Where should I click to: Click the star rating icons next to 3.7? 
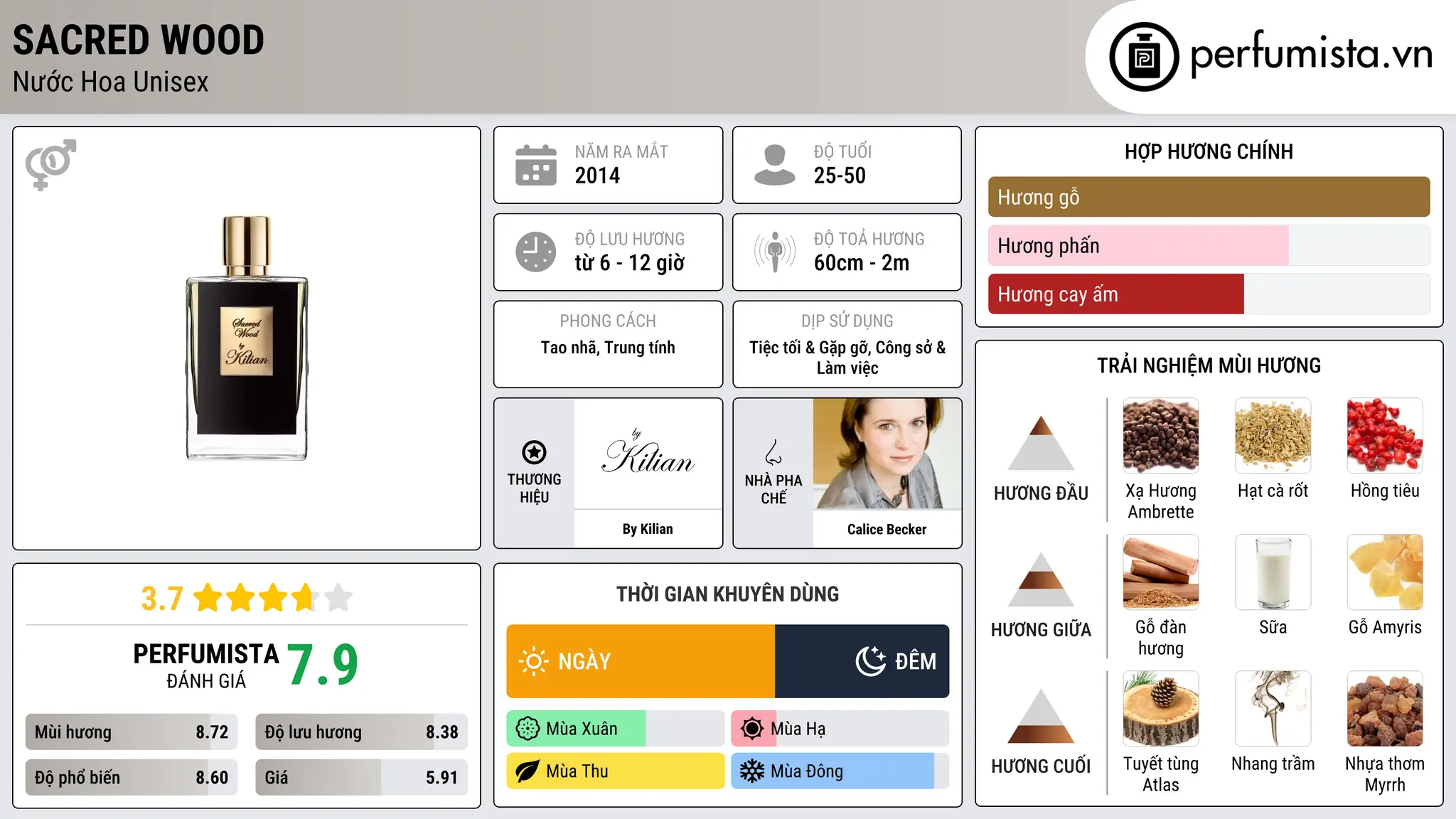click(273, 598)
